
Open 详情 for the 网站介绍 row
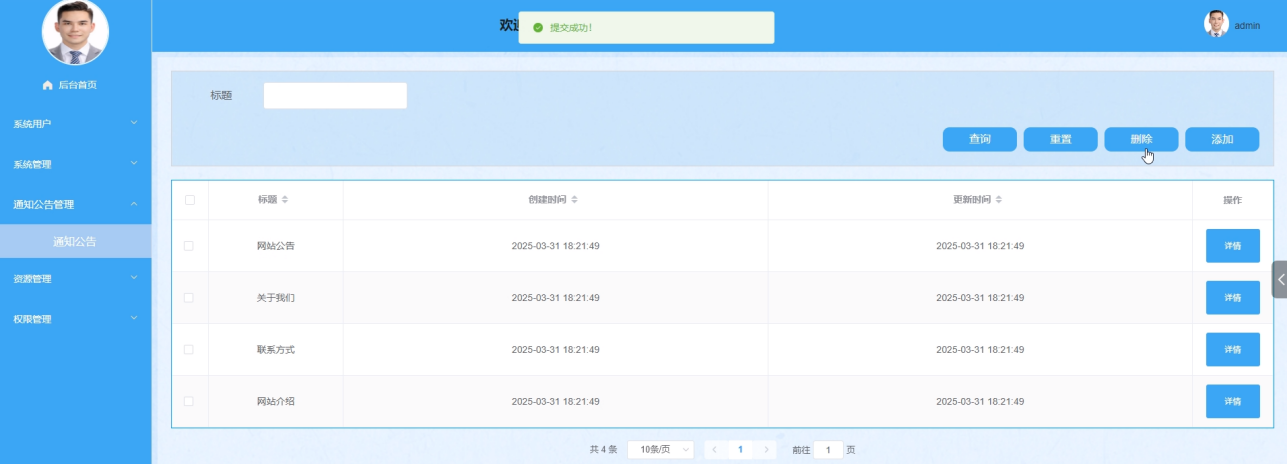click(x=1233, y=401)
